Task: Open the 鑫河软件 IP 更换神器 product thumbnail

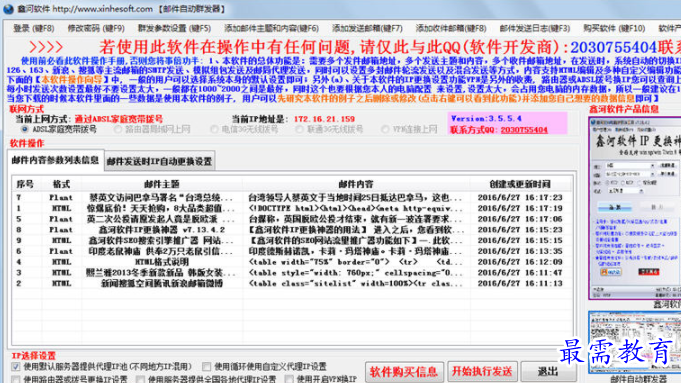Action: [x=635, y=208]
